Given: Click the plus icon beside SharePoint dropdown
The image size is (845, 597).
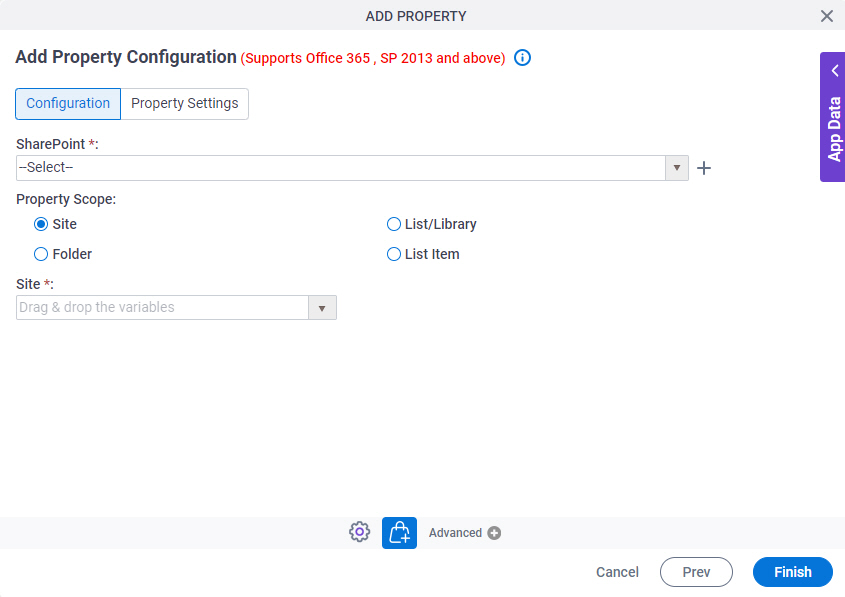Looking at the screenshot, I should tap(704, 168).
